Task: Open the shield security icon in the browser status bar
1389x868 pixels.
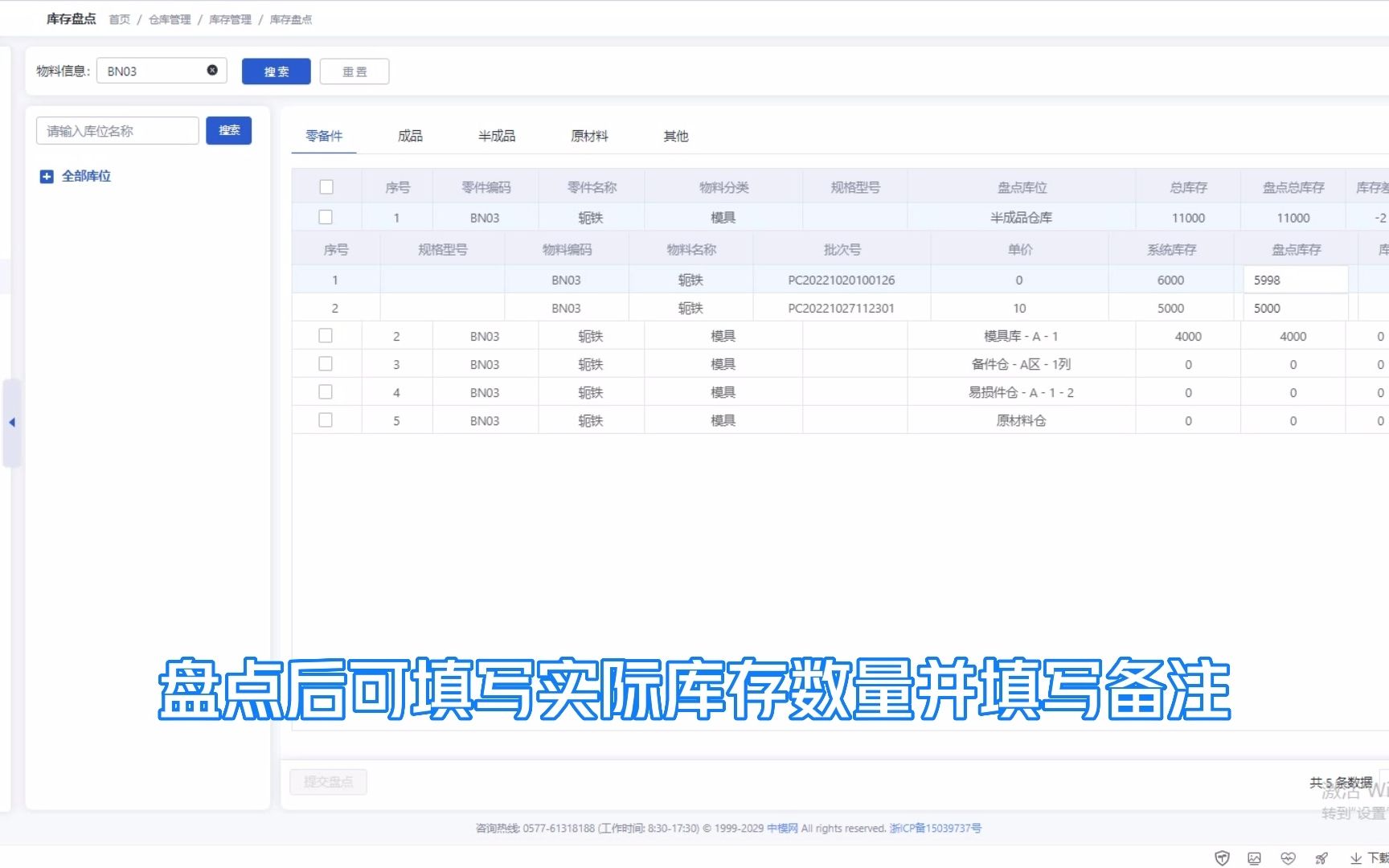Action: tap(1222, 858)
